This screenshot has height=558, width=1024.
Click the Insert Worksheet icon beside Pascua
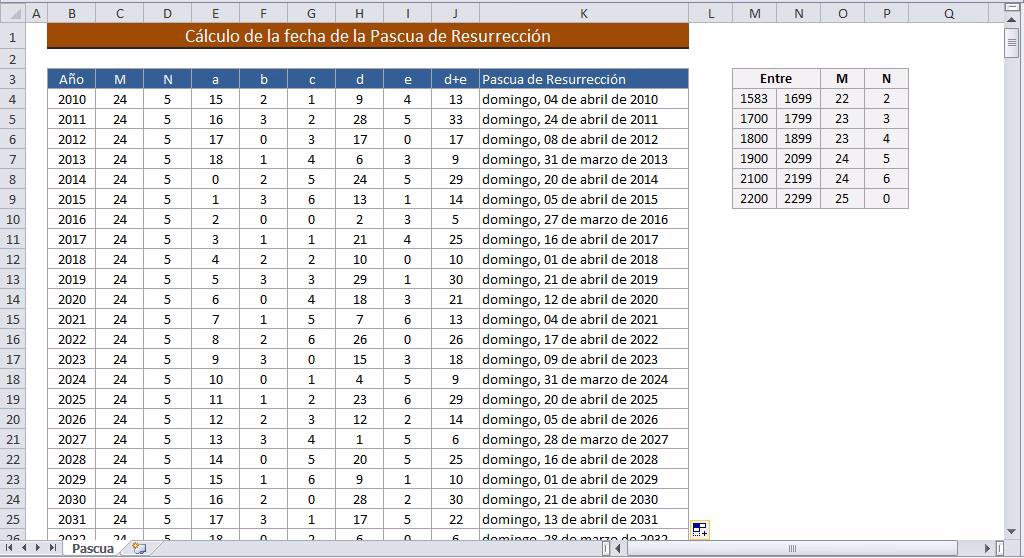click(x=139, y=548)
